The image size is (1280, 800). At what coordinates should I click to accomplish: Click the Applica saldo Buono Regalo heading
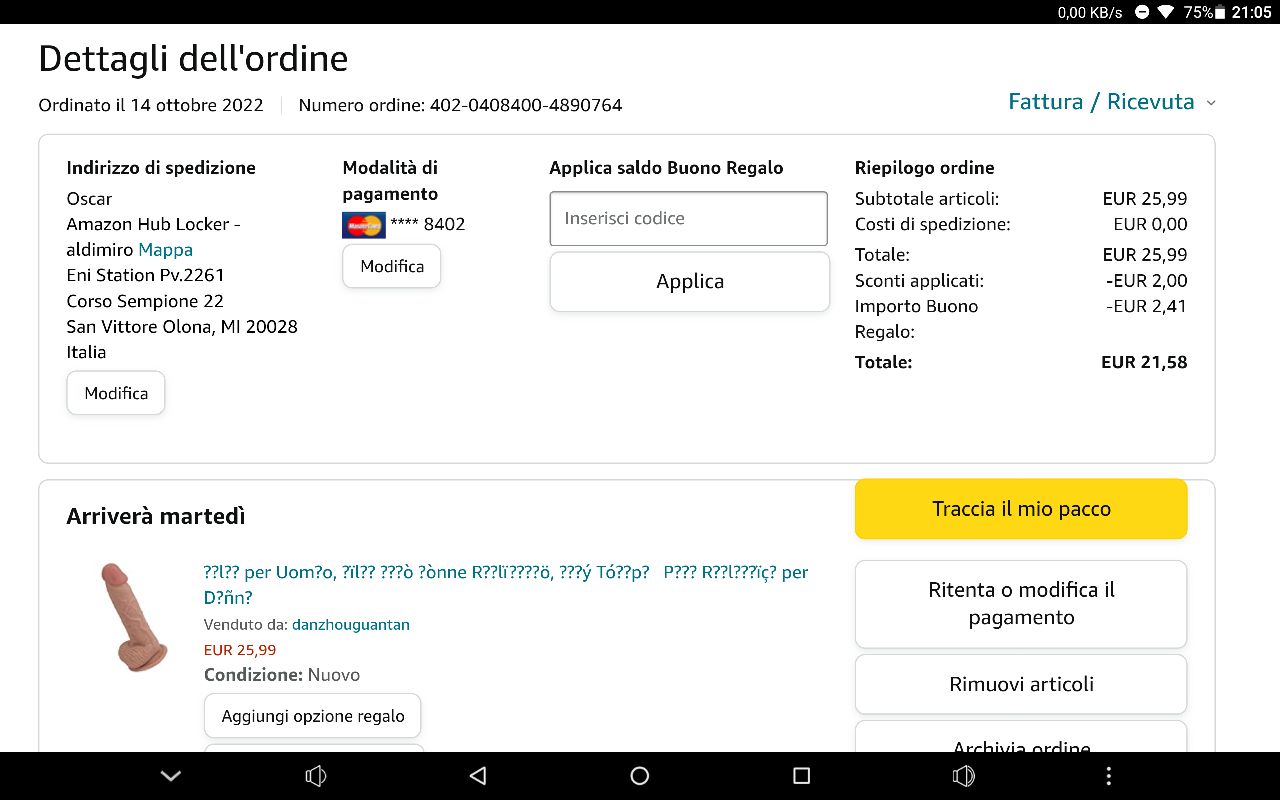point(666,168)
